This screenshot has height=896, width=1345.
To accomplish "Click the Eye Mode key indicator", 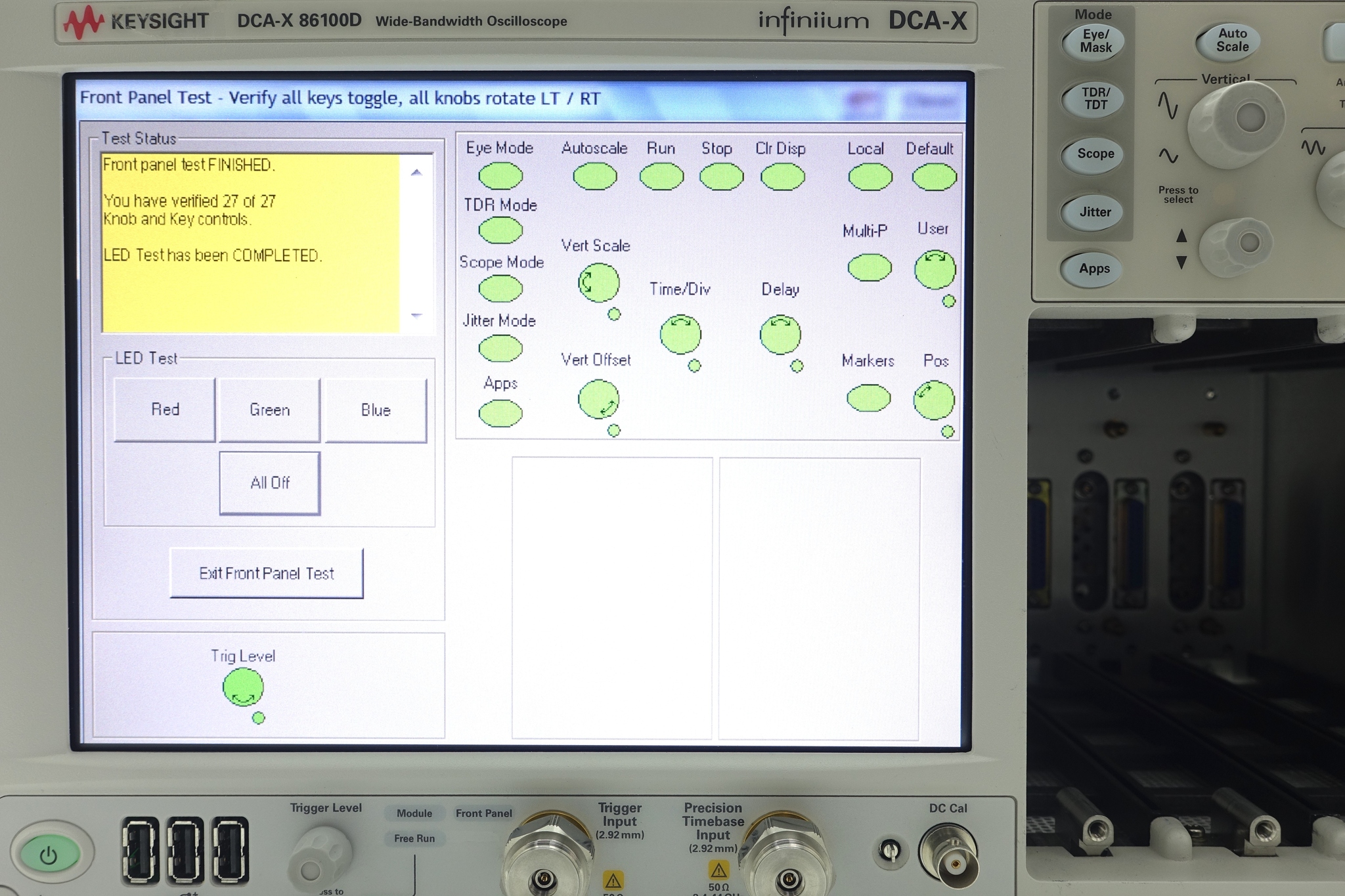I will click(500, 176).
